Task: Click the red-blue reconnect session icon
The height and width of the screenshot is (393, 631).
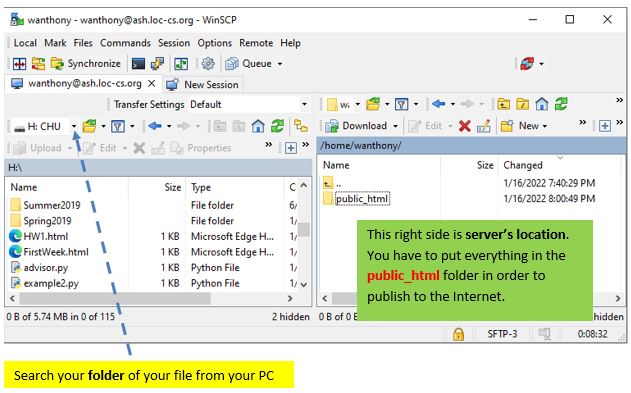Action: click(527, 64)
